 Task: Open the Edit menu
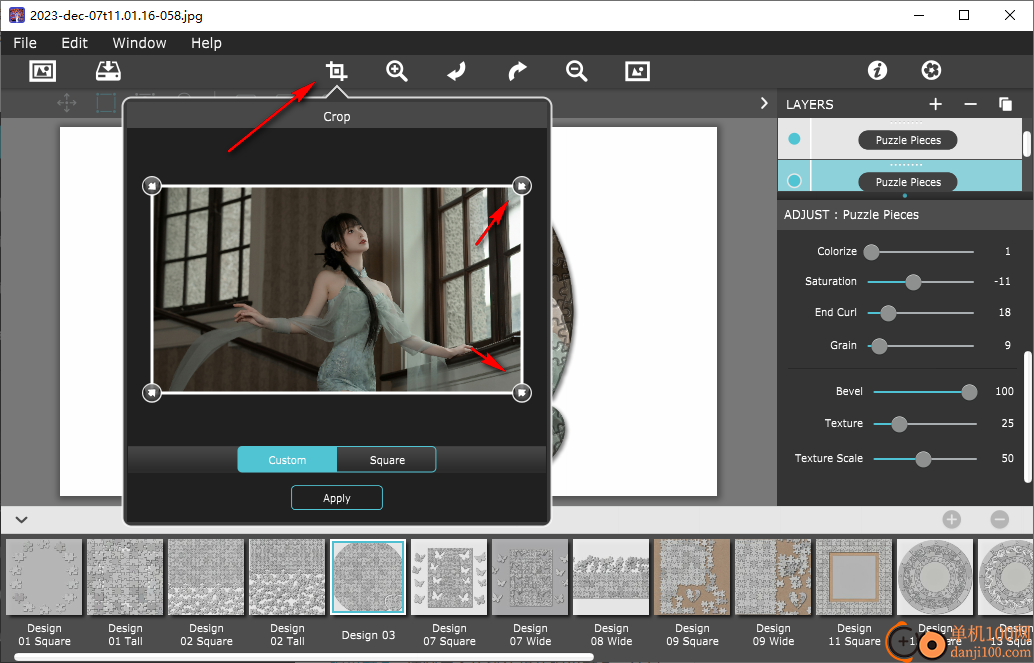[x=75, y=43]
